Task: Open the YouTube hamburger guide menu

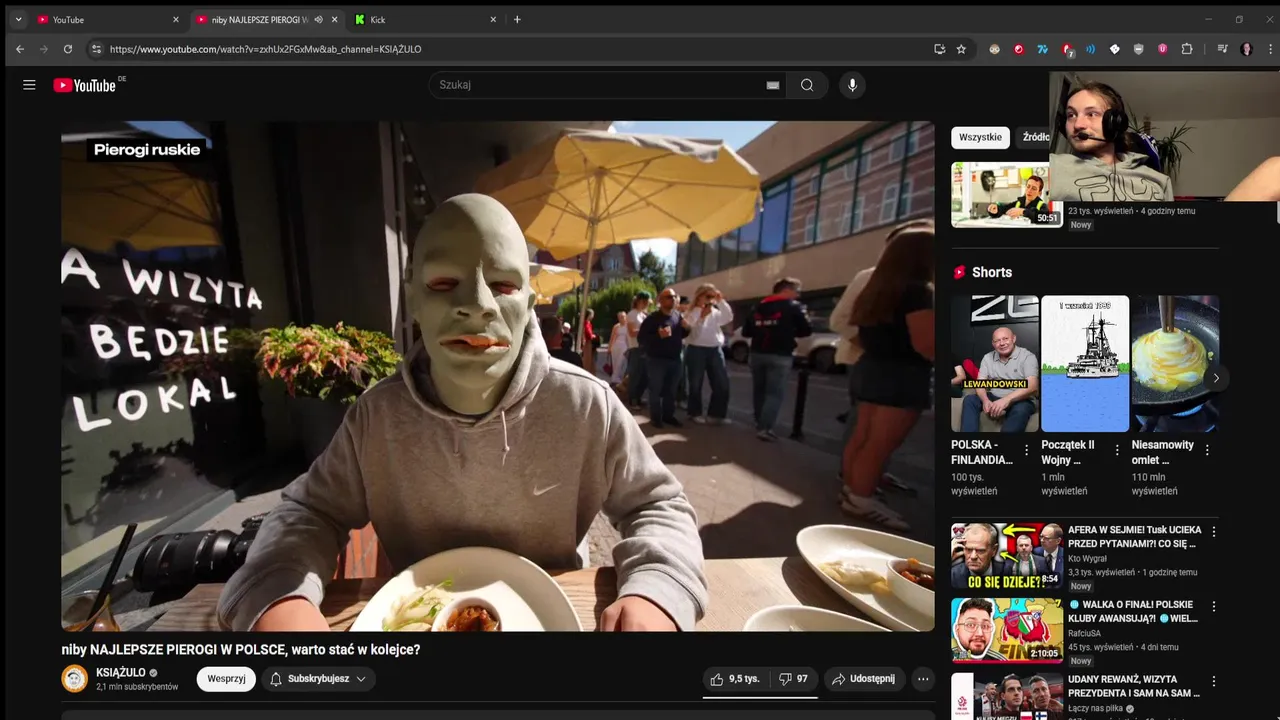Action: tap(29, 85)
